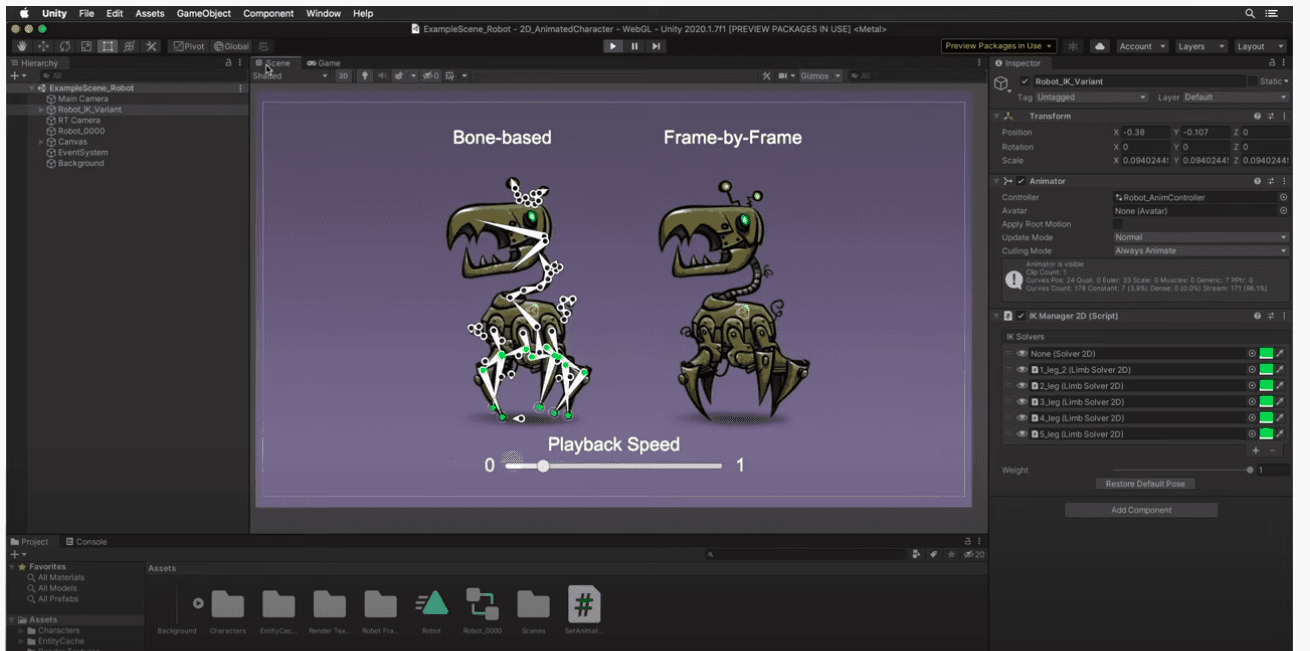Viewport: 1310px width, 651px height.
Task: Click the green color swatch for 1_leg_2
Action: pyautogui.click(x=1266, y=370)
